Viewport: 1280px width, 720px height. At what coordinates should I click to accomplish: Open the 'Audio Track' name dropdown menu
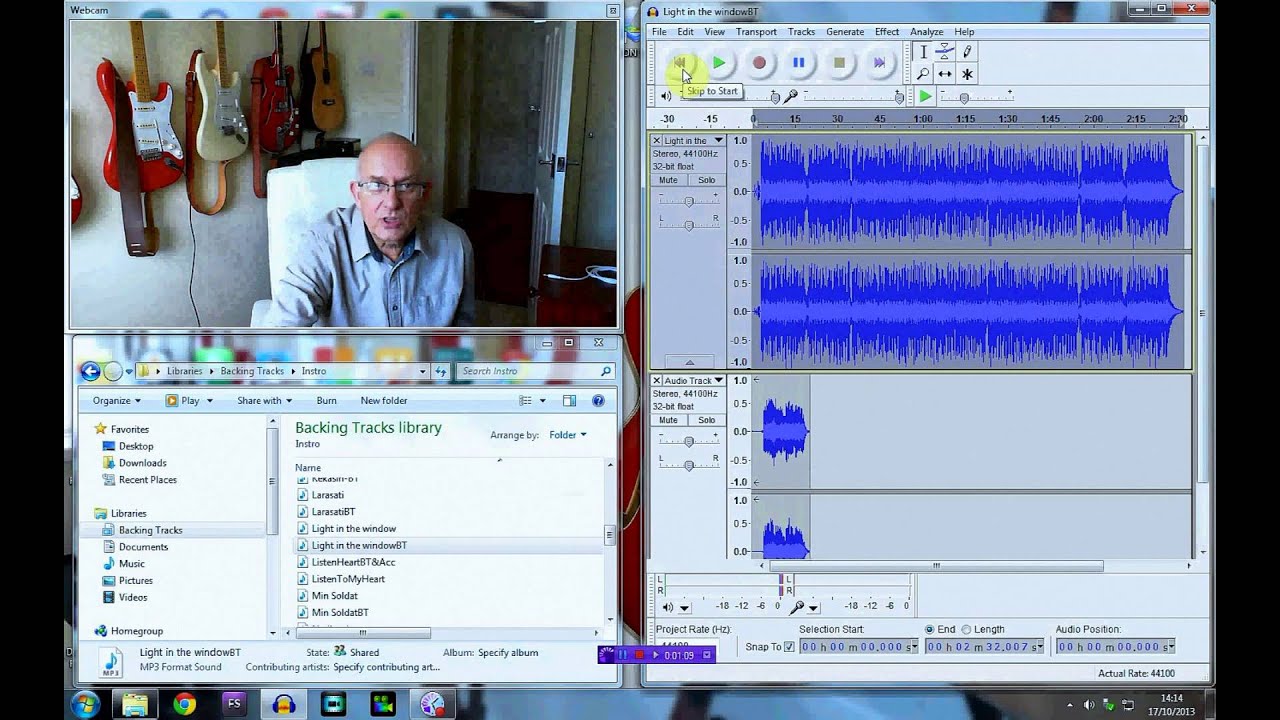tap(718, 380)
